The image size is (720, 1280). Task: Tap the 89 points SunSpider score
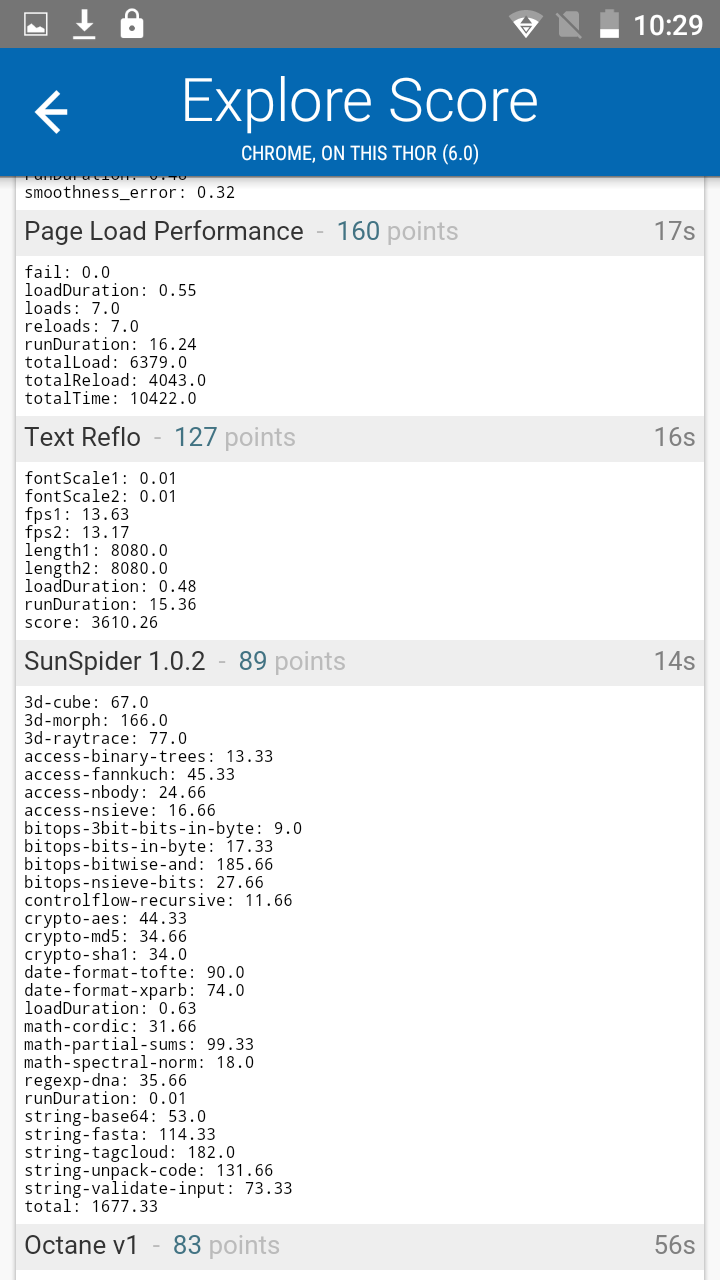click(291, 662)
